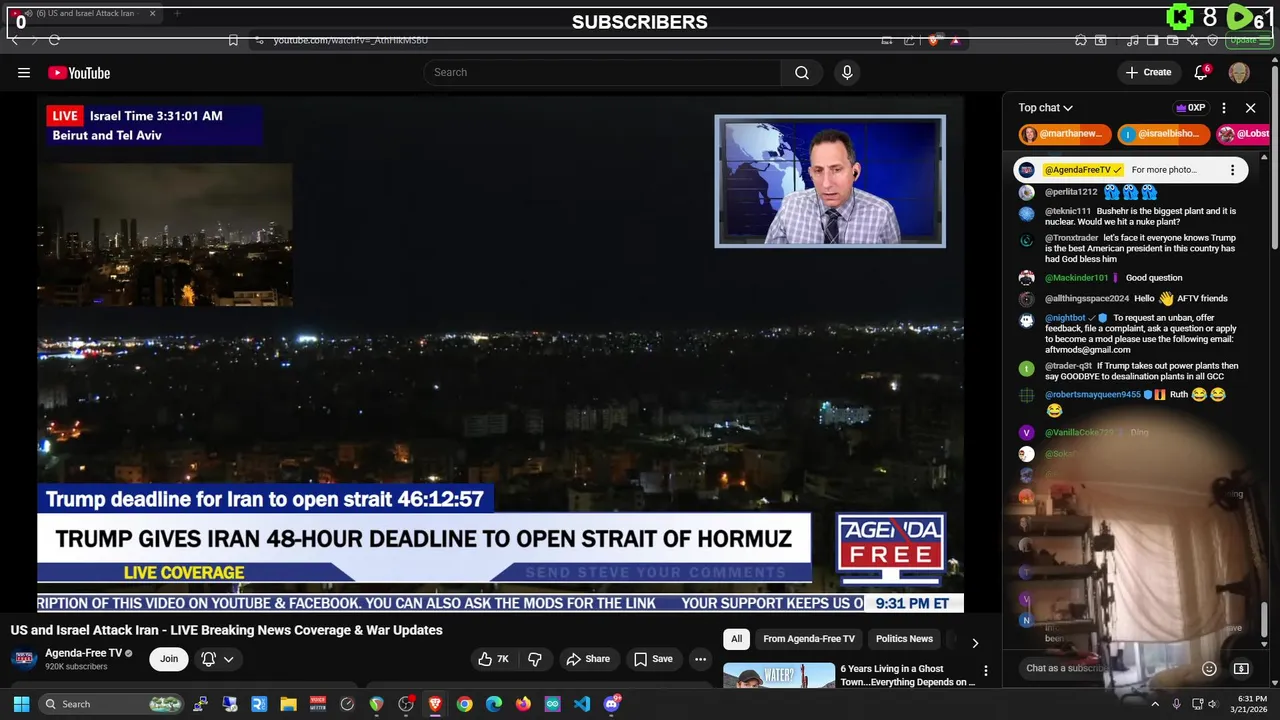Viewport: 1280px width, 720px height.
Task: Open Visual Studio Code from taskbar
Action: pos(582,704)
